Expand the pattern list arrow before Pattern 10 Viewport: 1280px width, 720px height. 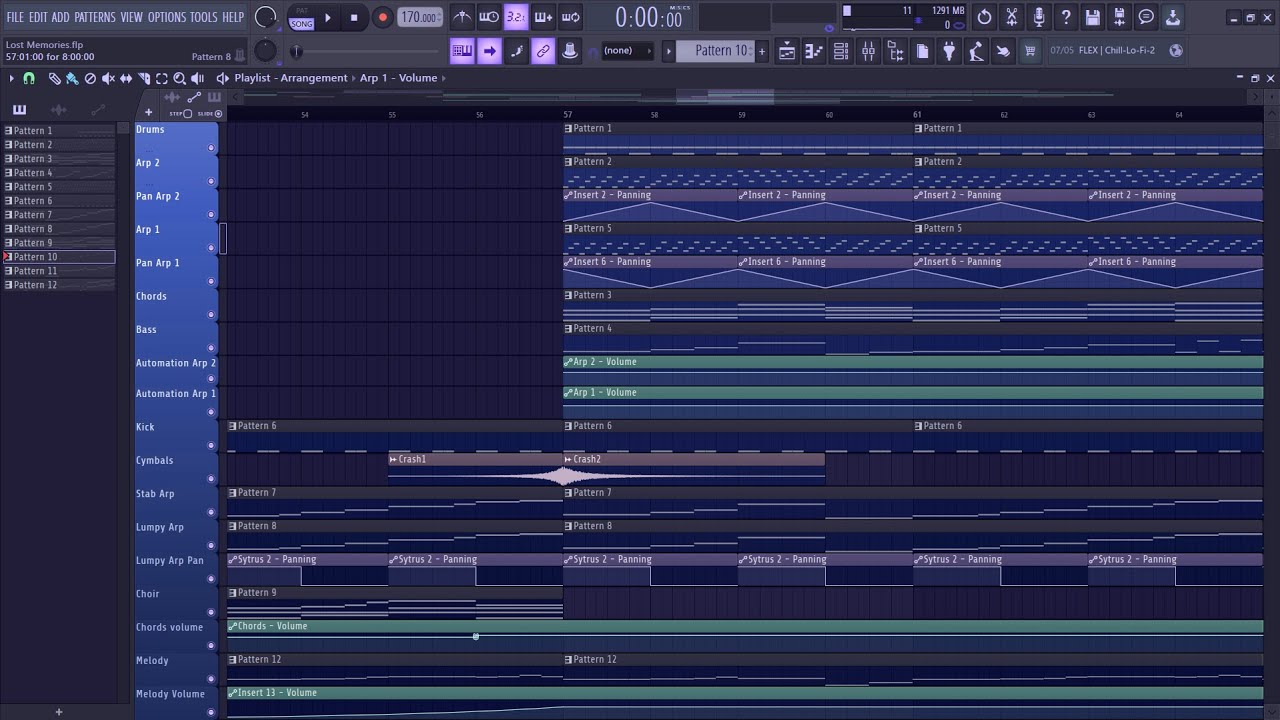(669, 51)
